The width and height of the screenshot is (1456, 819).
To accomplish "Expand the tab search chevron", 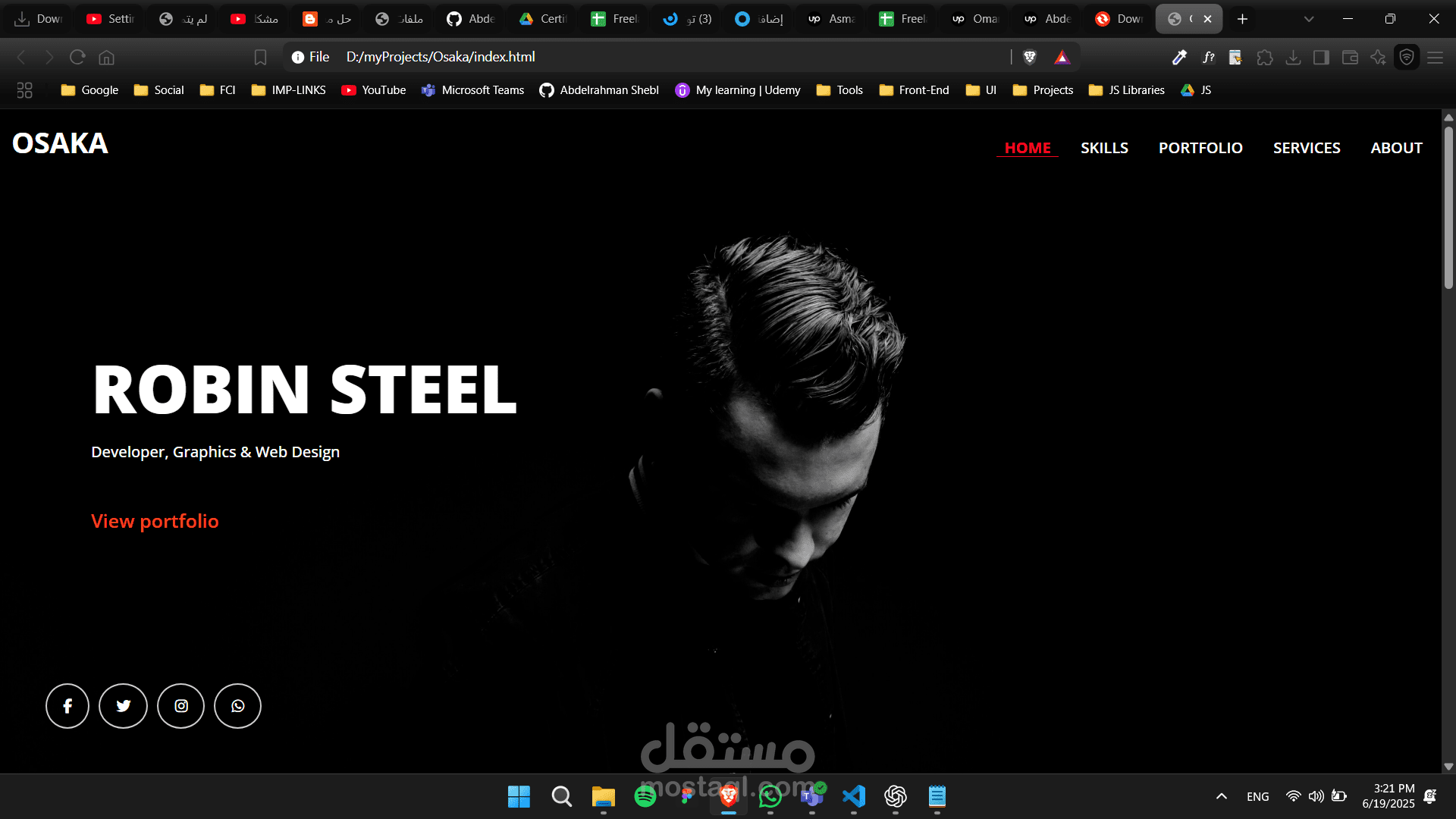I will click(1309, 19).
